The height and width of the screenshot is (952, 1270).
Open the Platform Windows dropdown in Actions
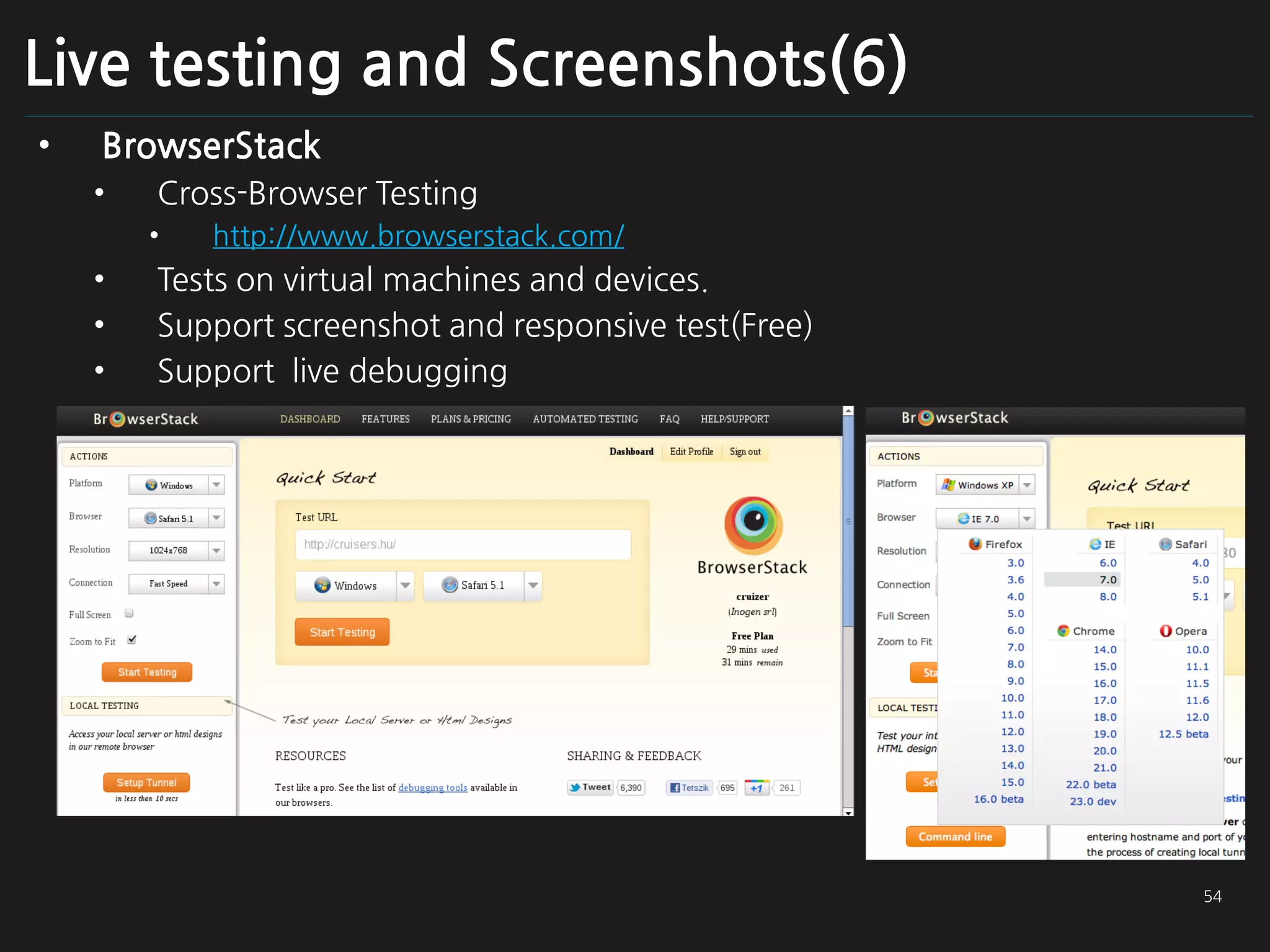177,485
